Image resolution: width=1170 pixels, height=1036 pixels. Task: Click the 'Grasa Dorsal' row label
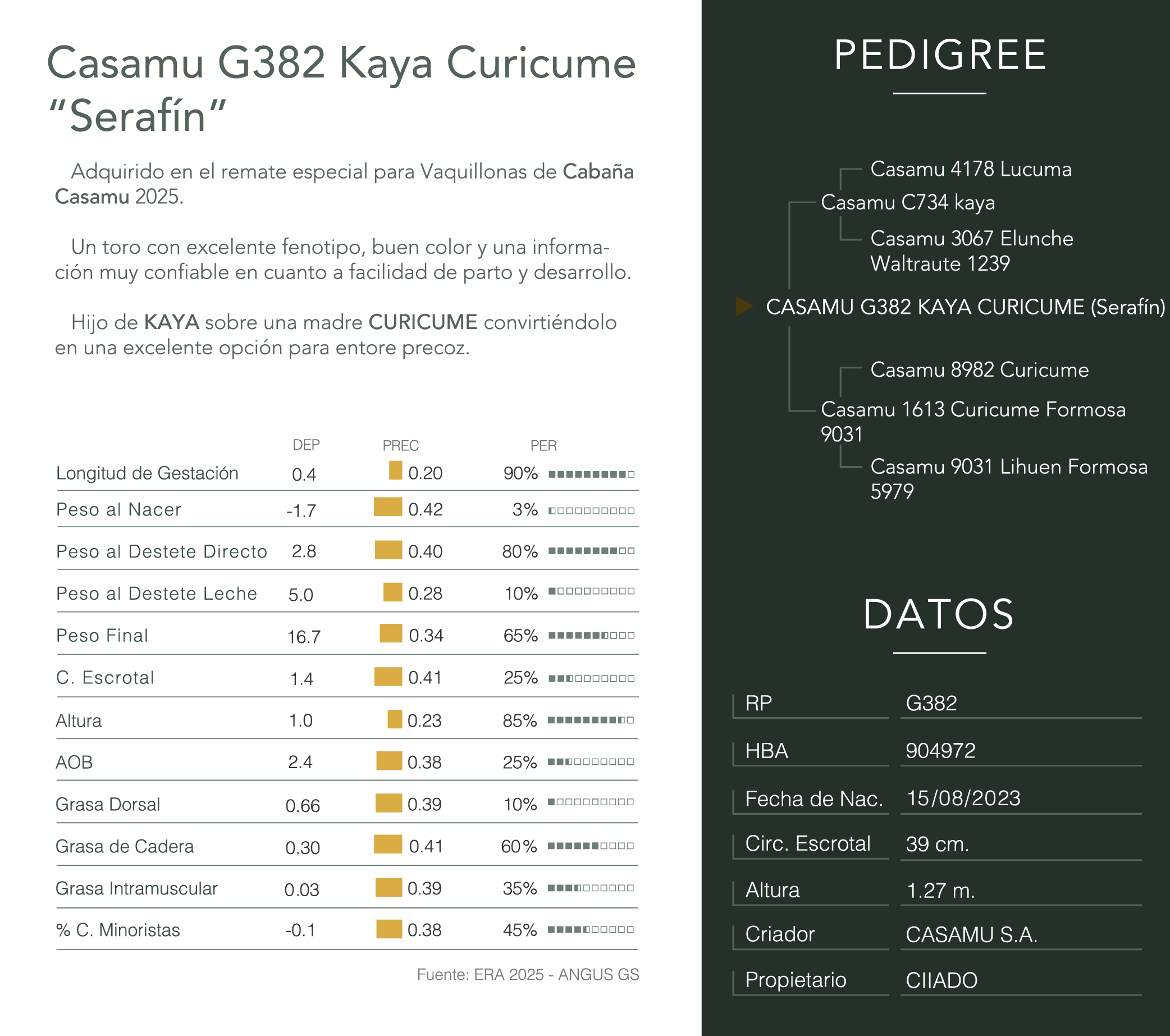pyautogui.click(x=108, y=804)
